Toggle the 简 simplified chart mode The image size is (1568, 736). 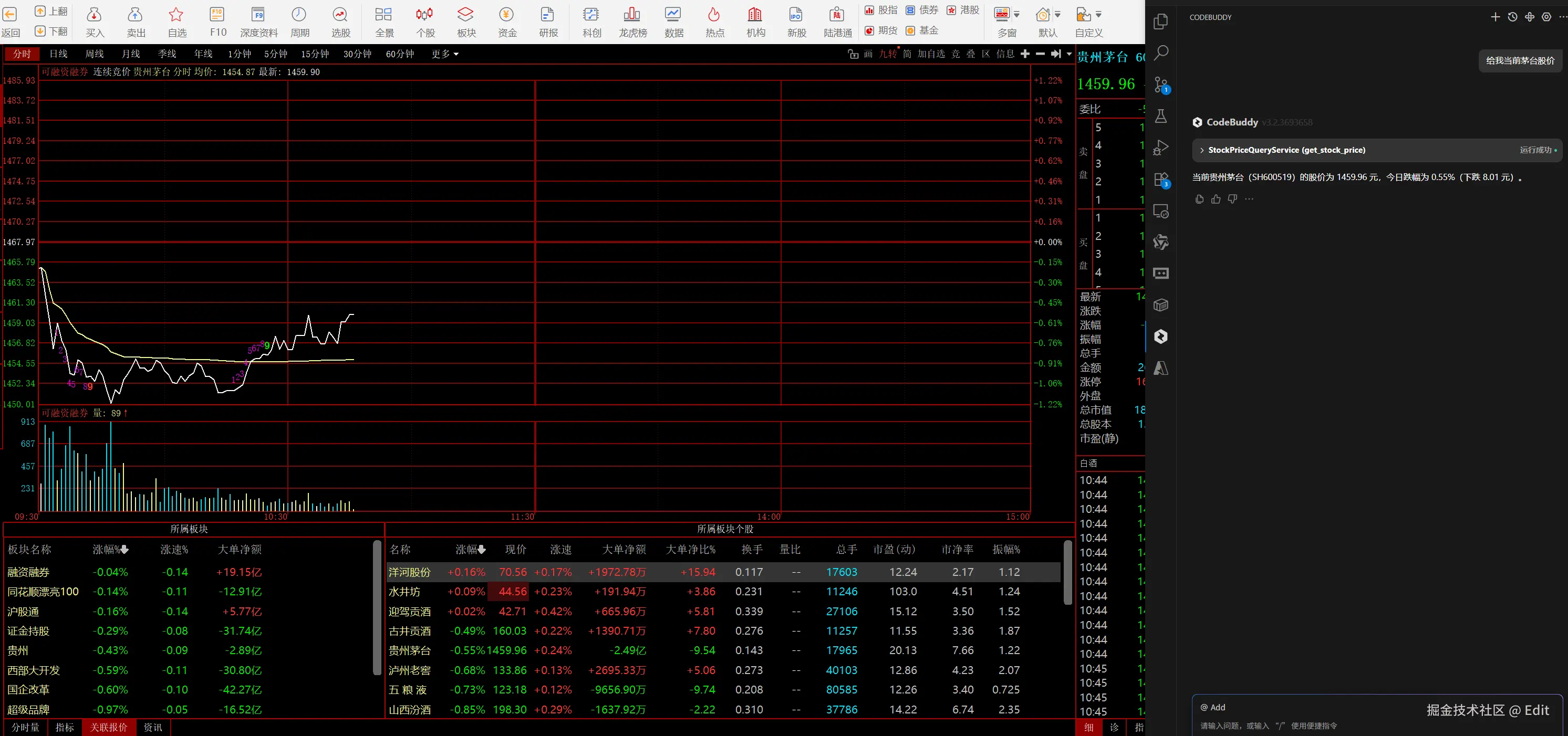click(x=907, y=54)
